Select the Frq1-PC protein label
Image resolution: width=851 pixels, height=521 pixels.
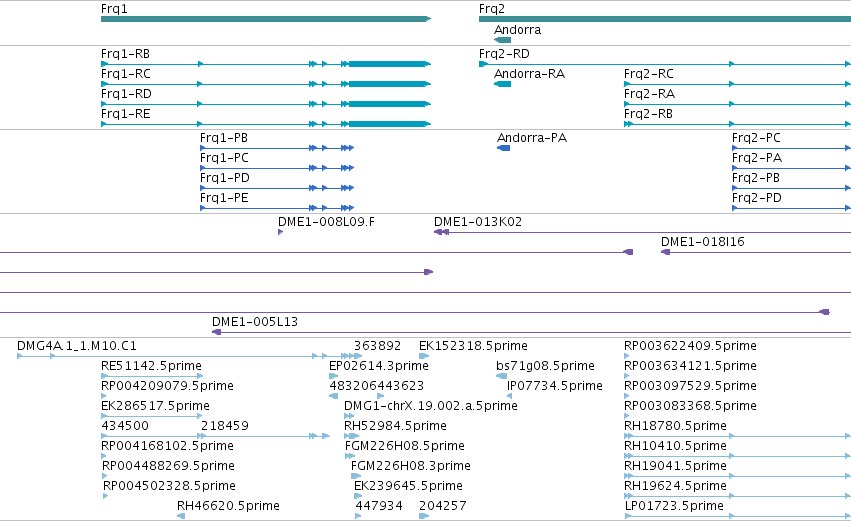[x=225, y=158]
